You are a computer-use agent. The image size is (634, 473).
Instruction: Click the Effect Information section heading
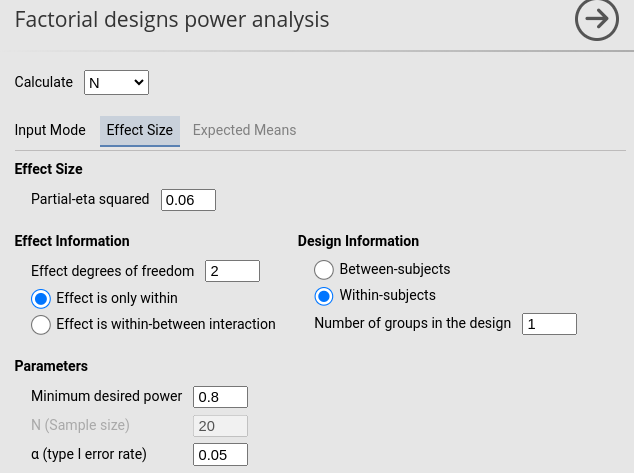[72, 241]
